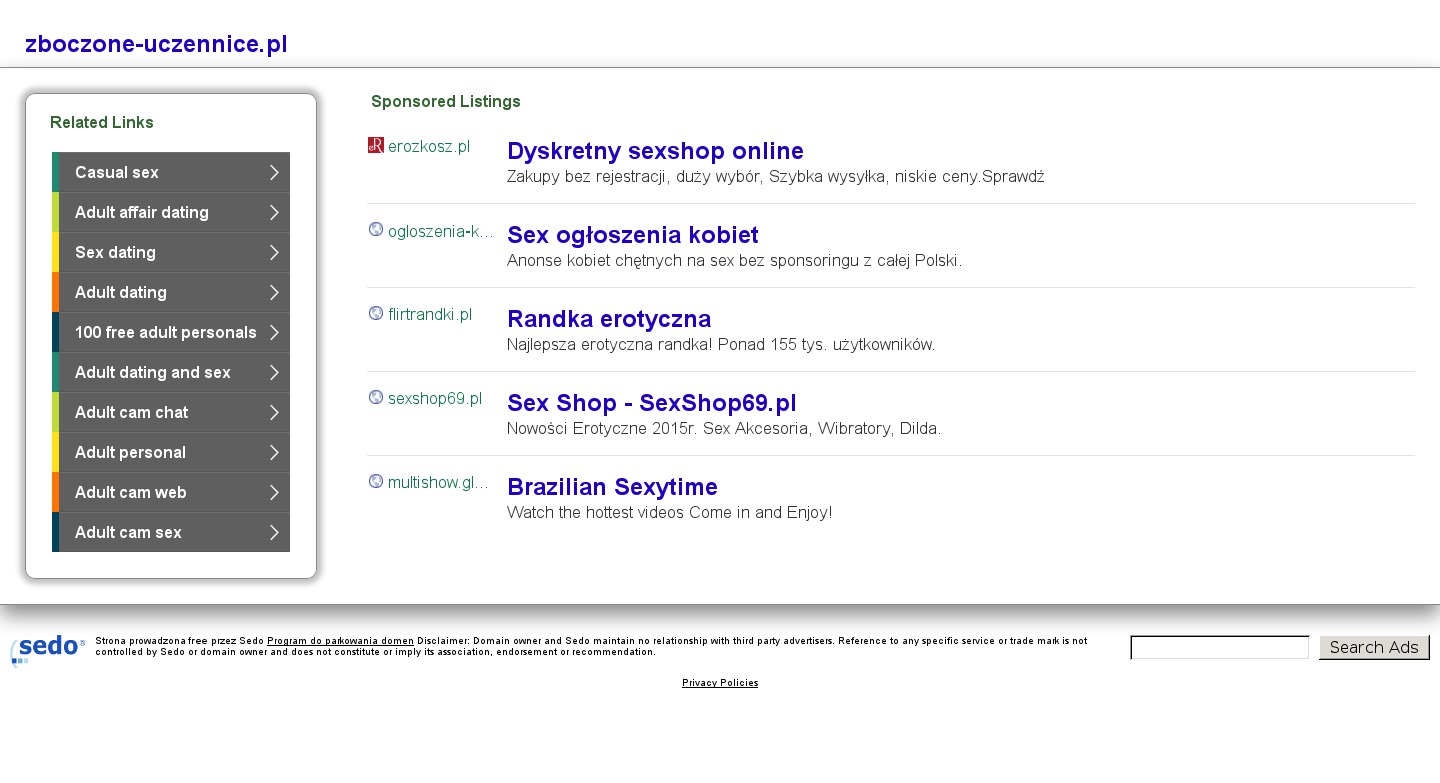Click the Sedo logo in footer

click(x=47, y=649)
